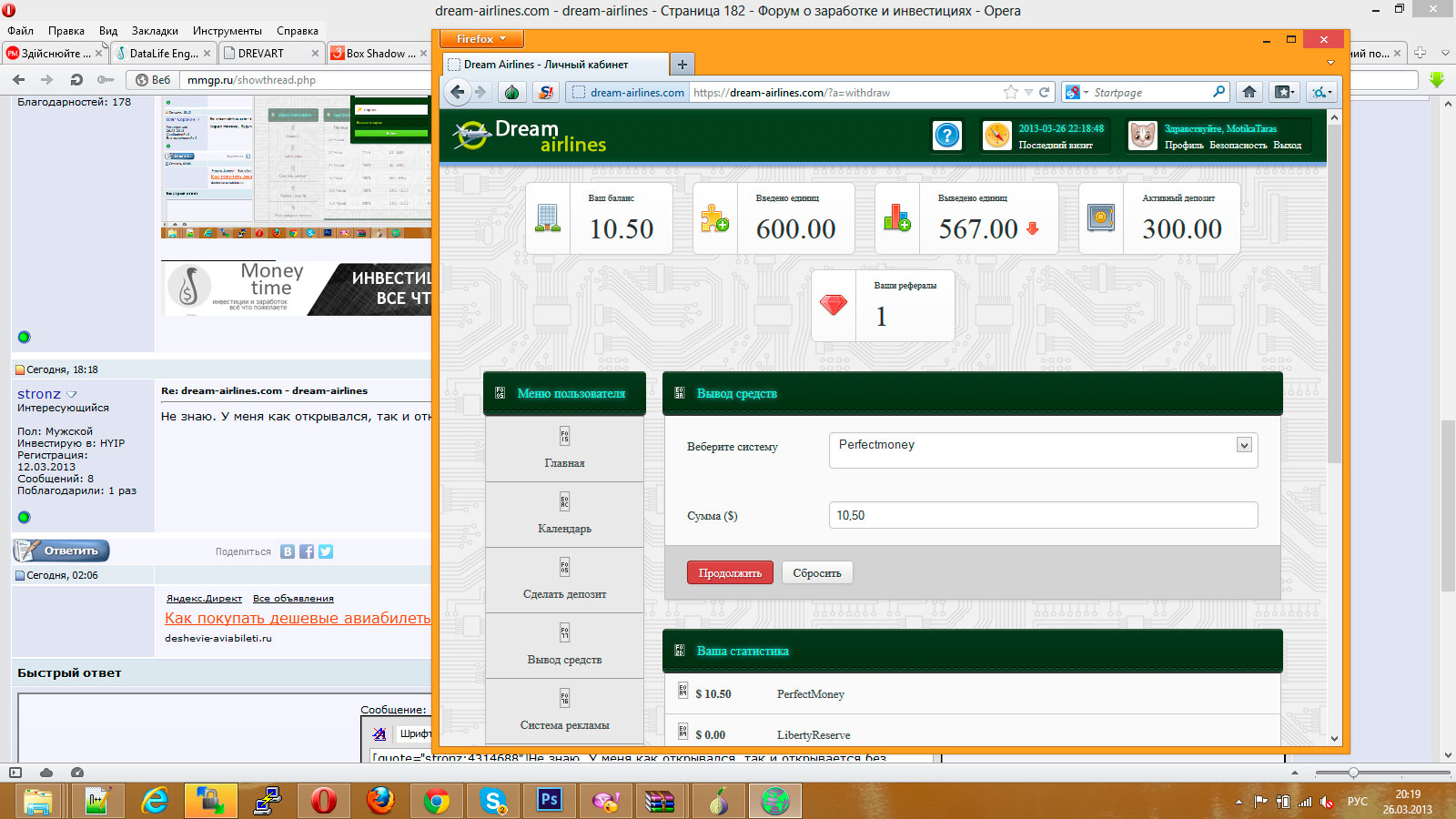The width and height of the screenshot is (1456, 819).
Task: Bookmark this page with the star icon
Action: coord(1011,92)
